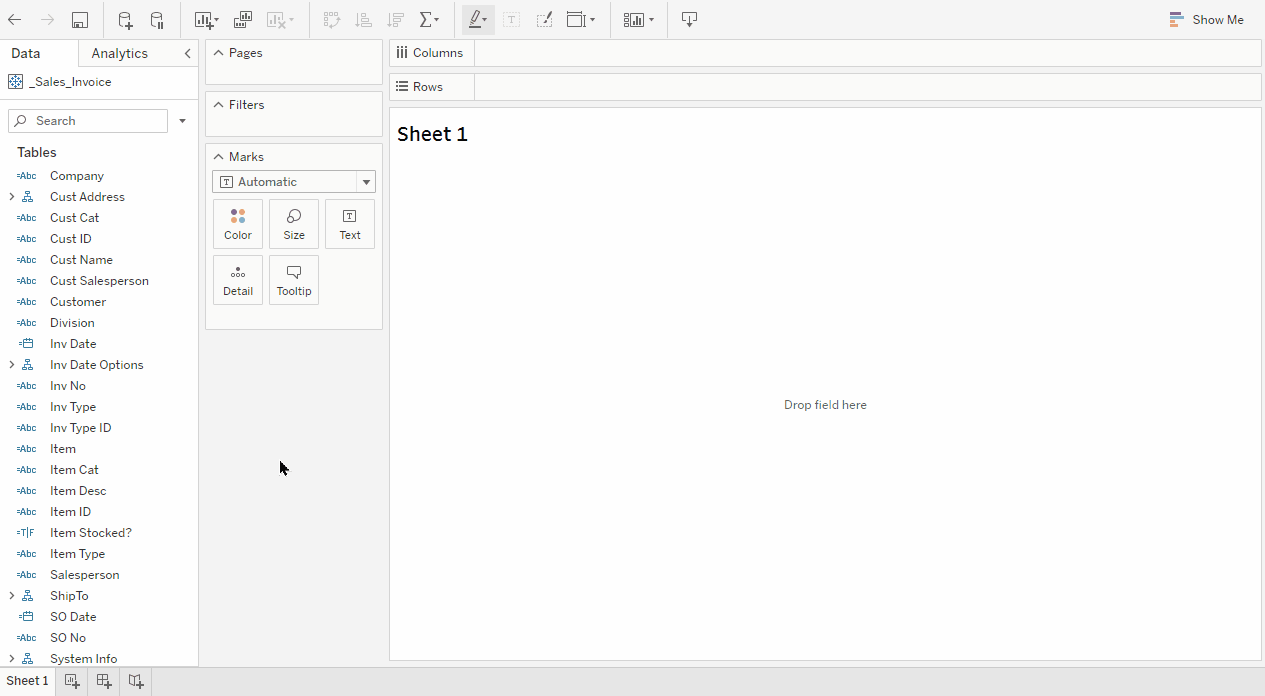Image resolution: width=1265 pixels, height=696 pixels.
Task: Create a new worksheet from the bottom bar
Action: click(x=72, y=681)
